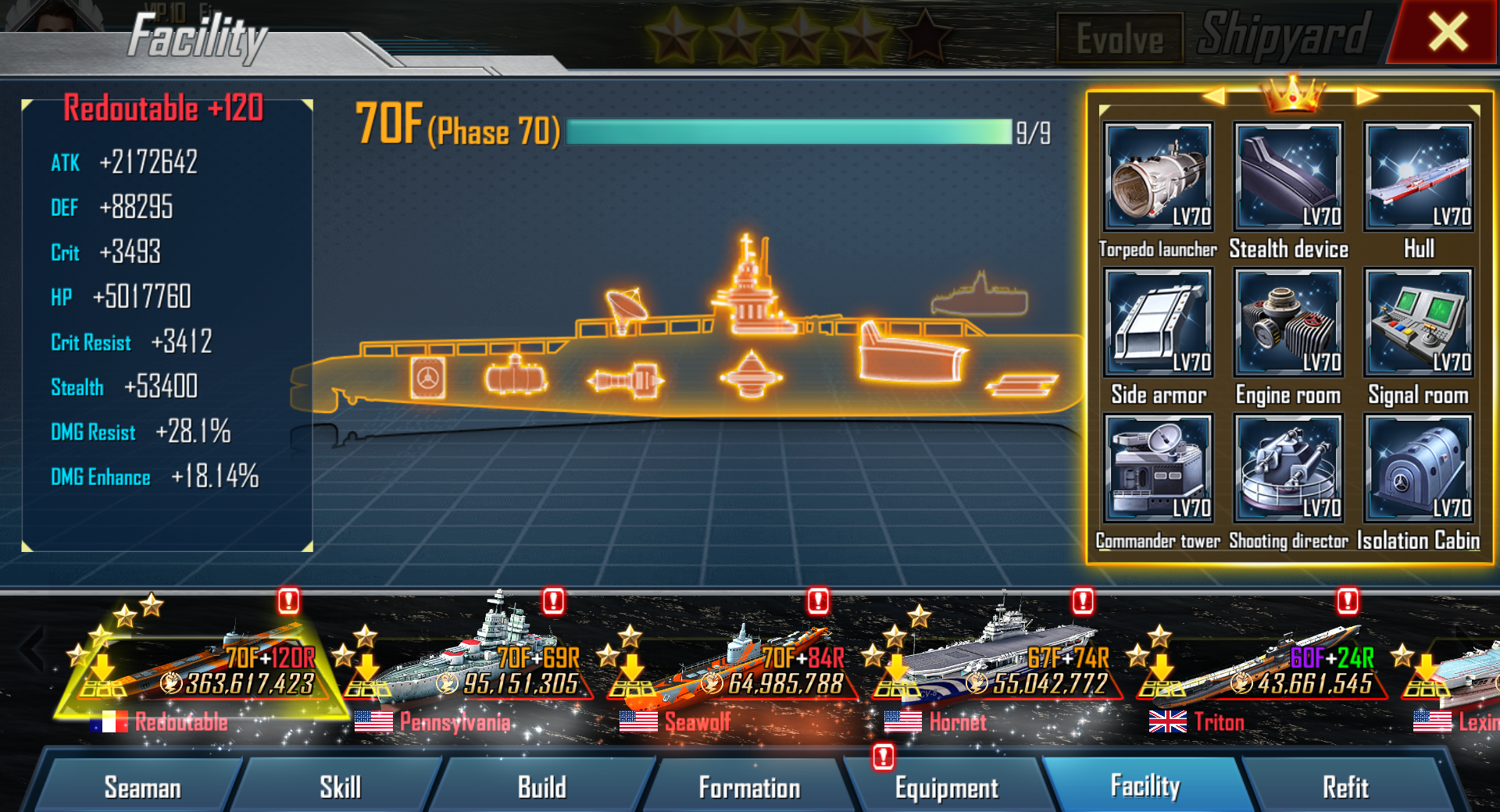The height and width of the screenshot is (812, 1500).
Task: Open the Equipment tab
Action: [946, 785]
